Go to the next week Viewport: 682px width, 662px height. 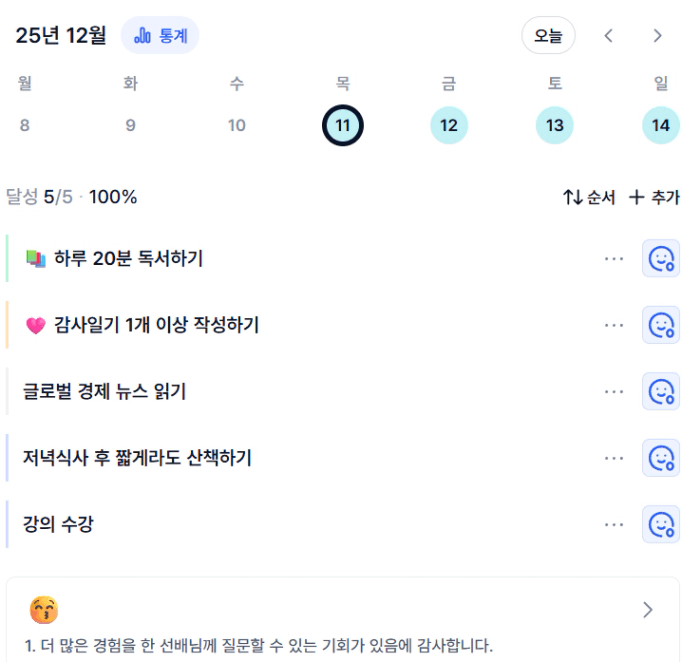[x=657, y=36]
